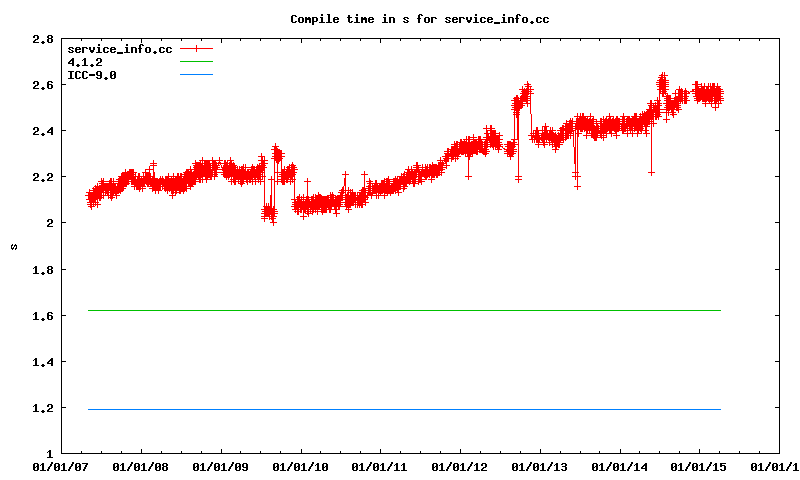Click the '01/01/10' x-axis date label

pyautogui.click(x=300, y=466)
